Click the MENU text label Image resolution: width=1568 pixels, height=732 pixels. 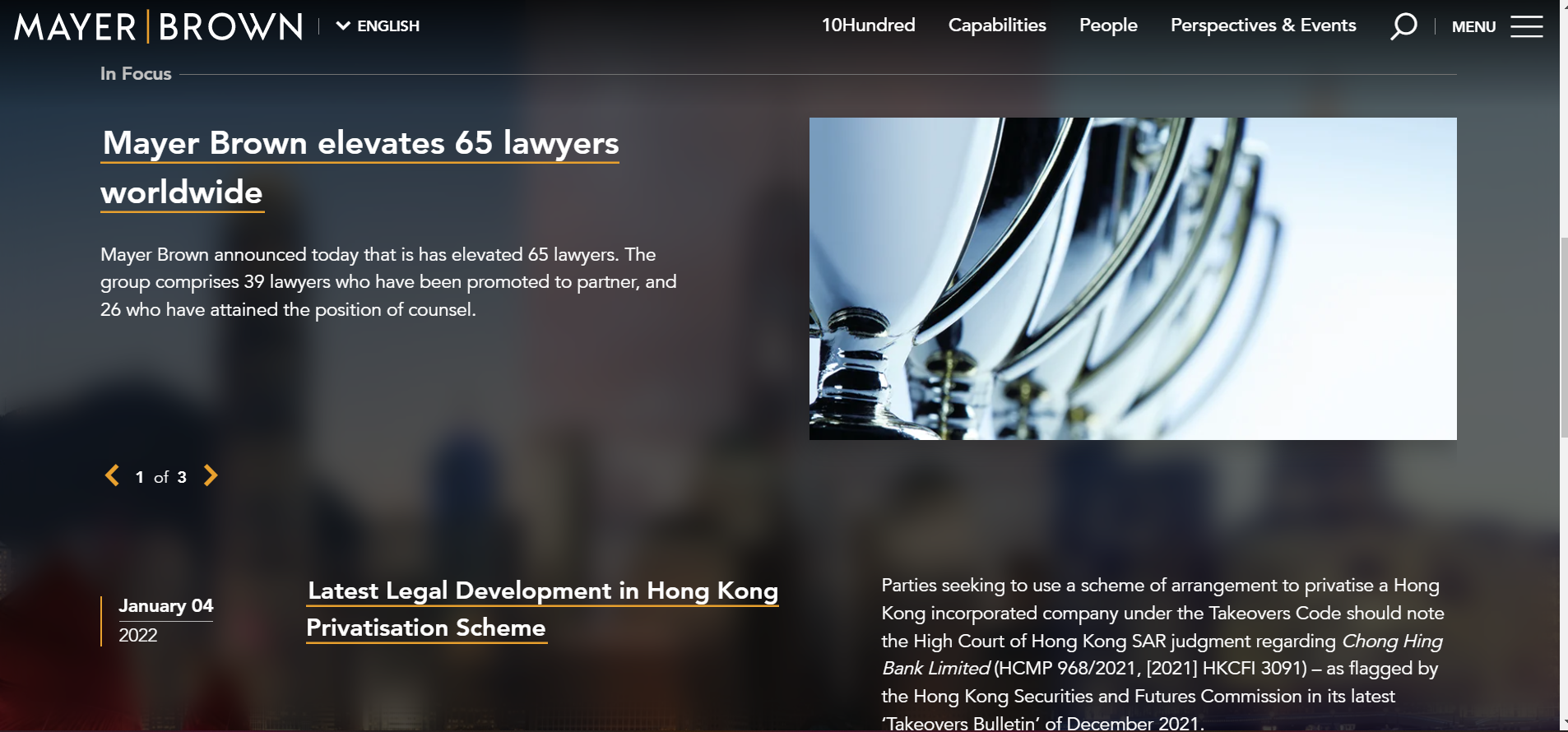(x=1473, y=27)
